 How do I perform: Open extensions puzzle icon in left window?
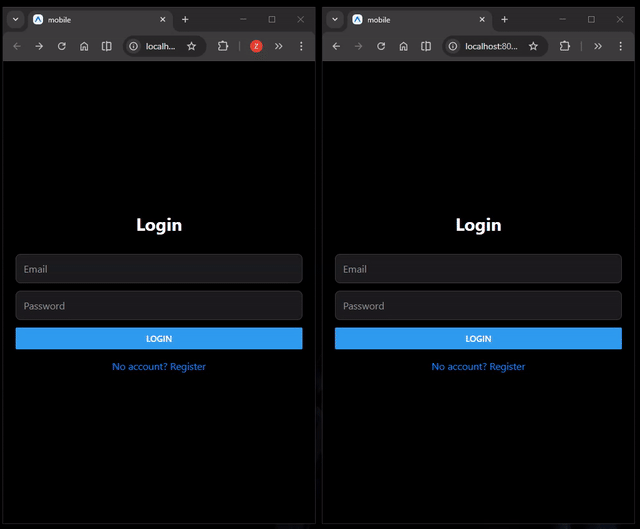point(223,46)
